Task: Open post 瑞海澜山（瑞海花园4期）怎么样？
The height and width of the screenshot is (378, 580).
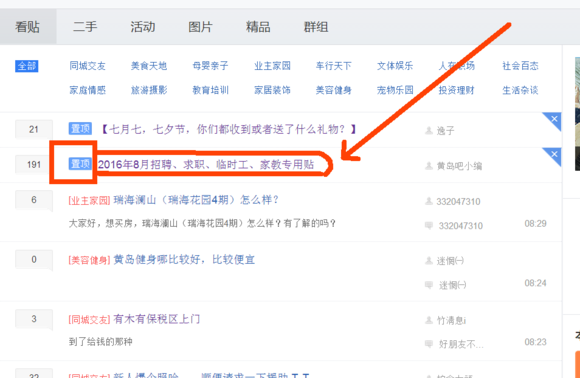Action: [x=196, y=200]
